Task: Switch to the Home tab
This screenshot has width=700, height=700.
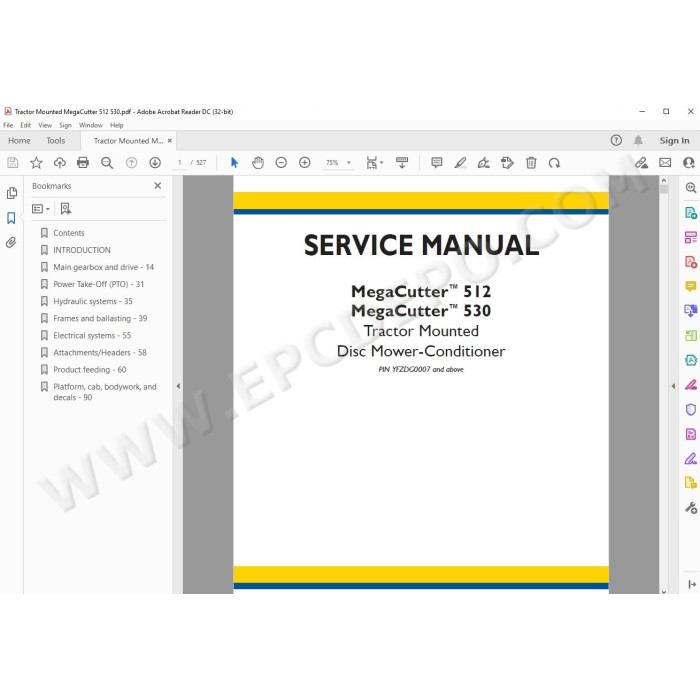Action: 19,141
